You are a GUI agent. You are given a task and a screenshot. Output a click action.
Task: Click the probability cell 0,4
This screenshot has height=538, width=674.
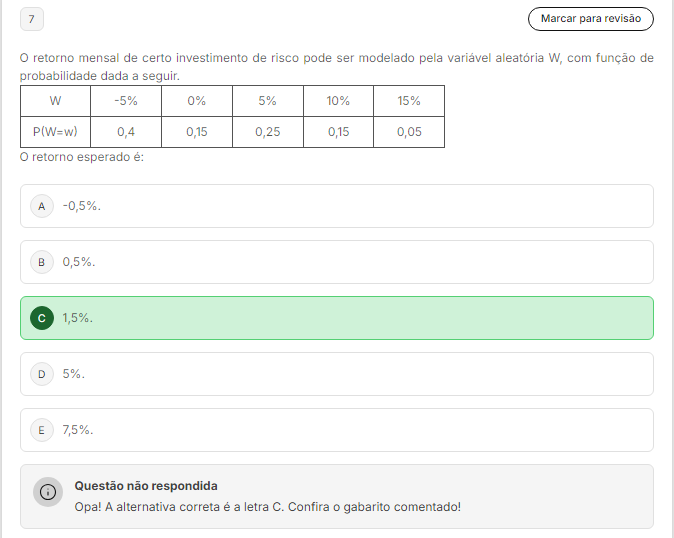pyautogui.click(x=126, y=132)
